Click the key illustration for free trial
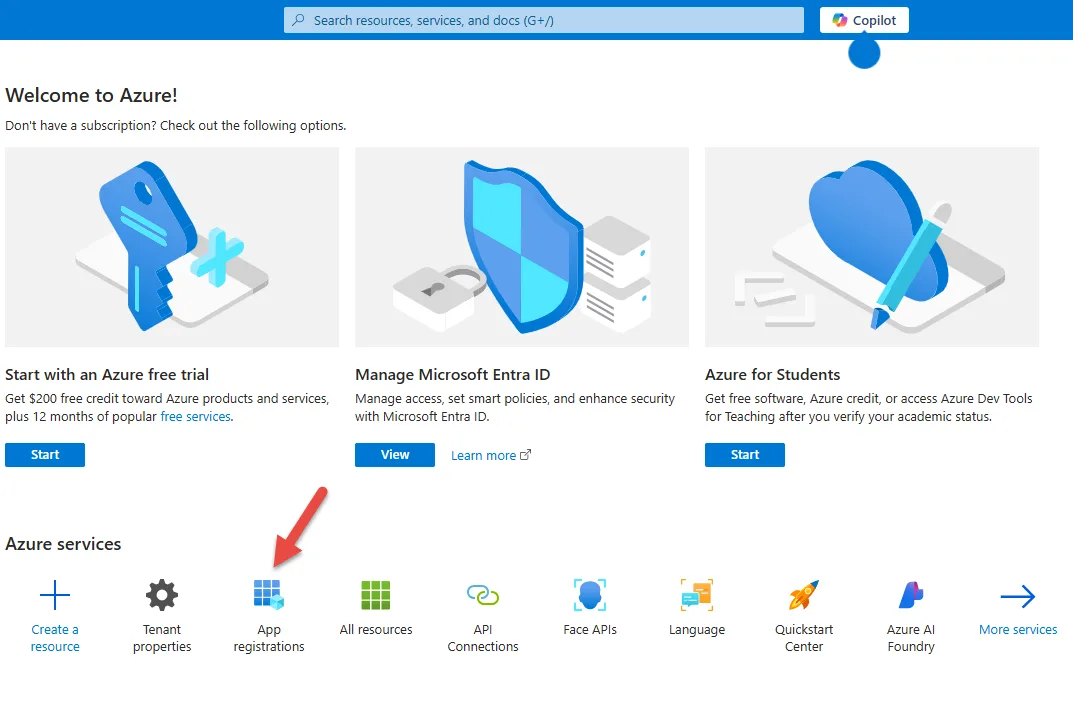Screen dimensions: 1073x702 pos(172,247)
